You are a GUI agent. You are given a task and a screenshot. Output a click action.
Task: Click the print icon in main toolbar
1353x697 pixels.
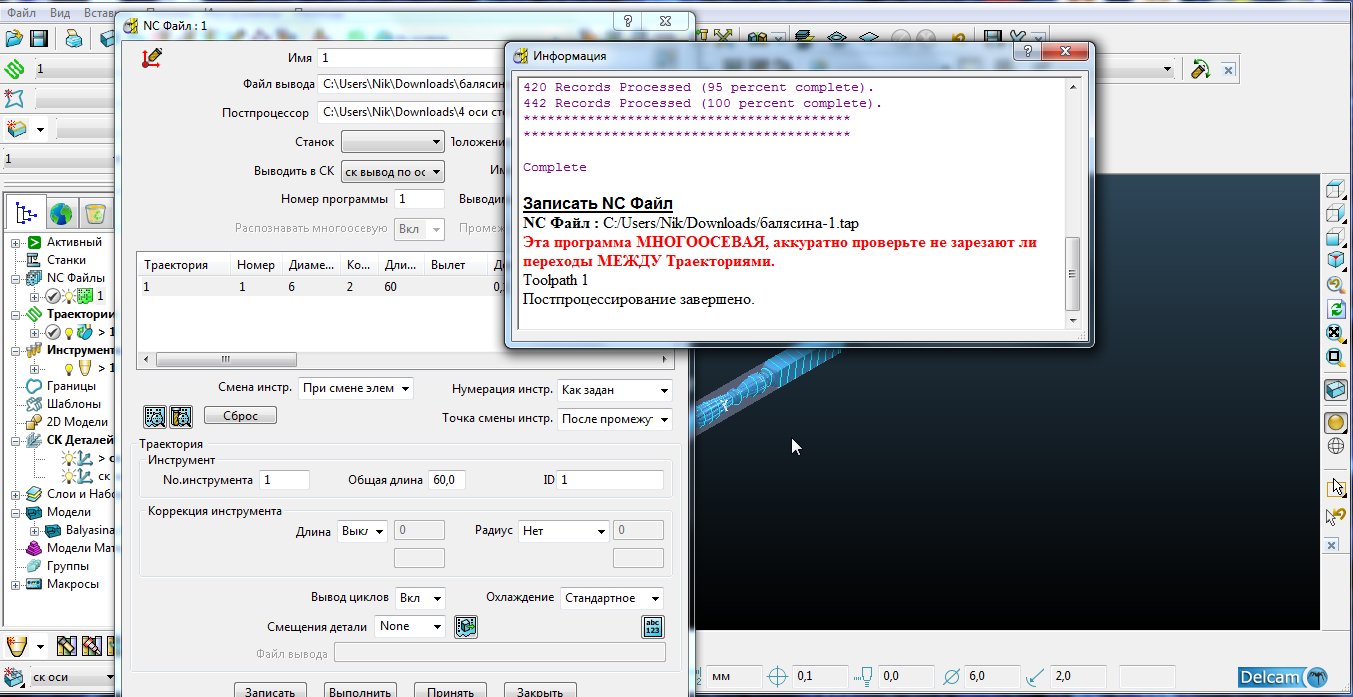click(74, 38)
